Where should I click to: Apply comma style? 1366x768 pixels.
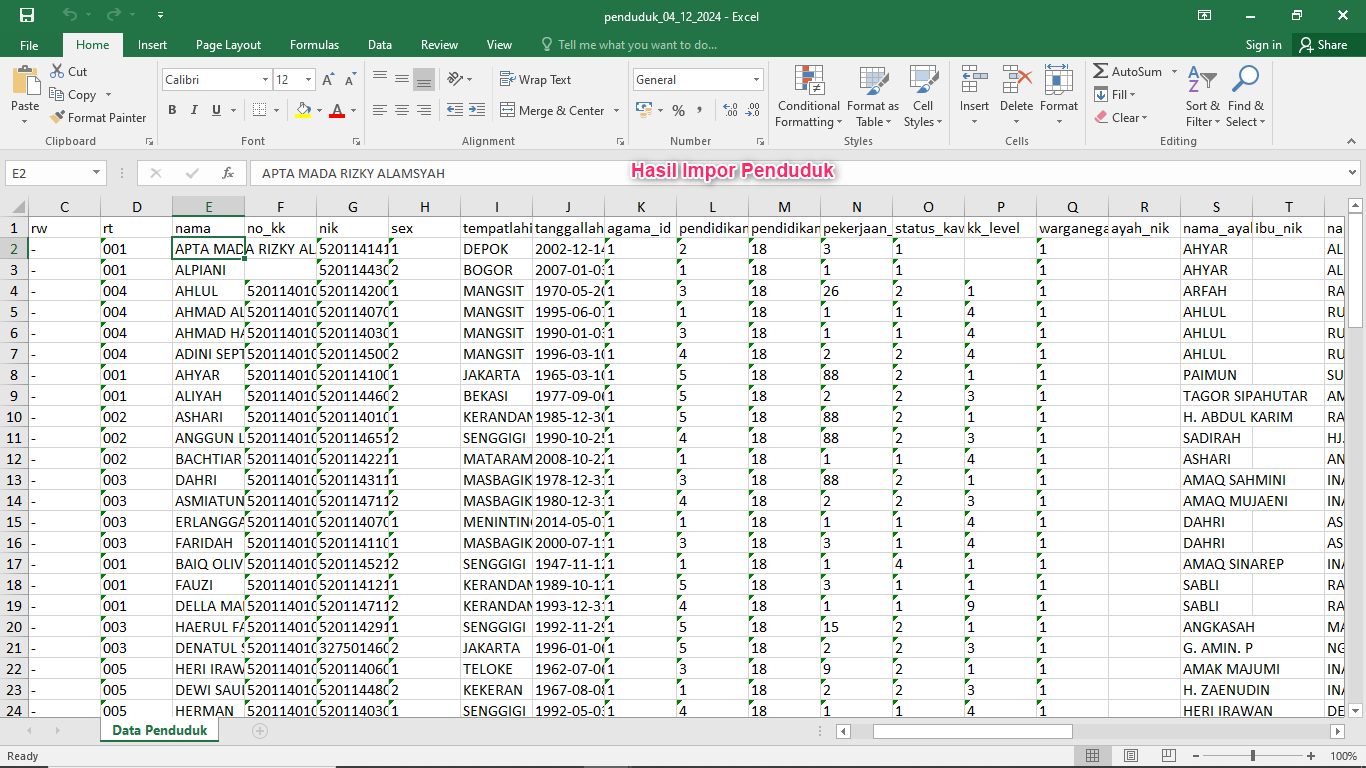700,110
